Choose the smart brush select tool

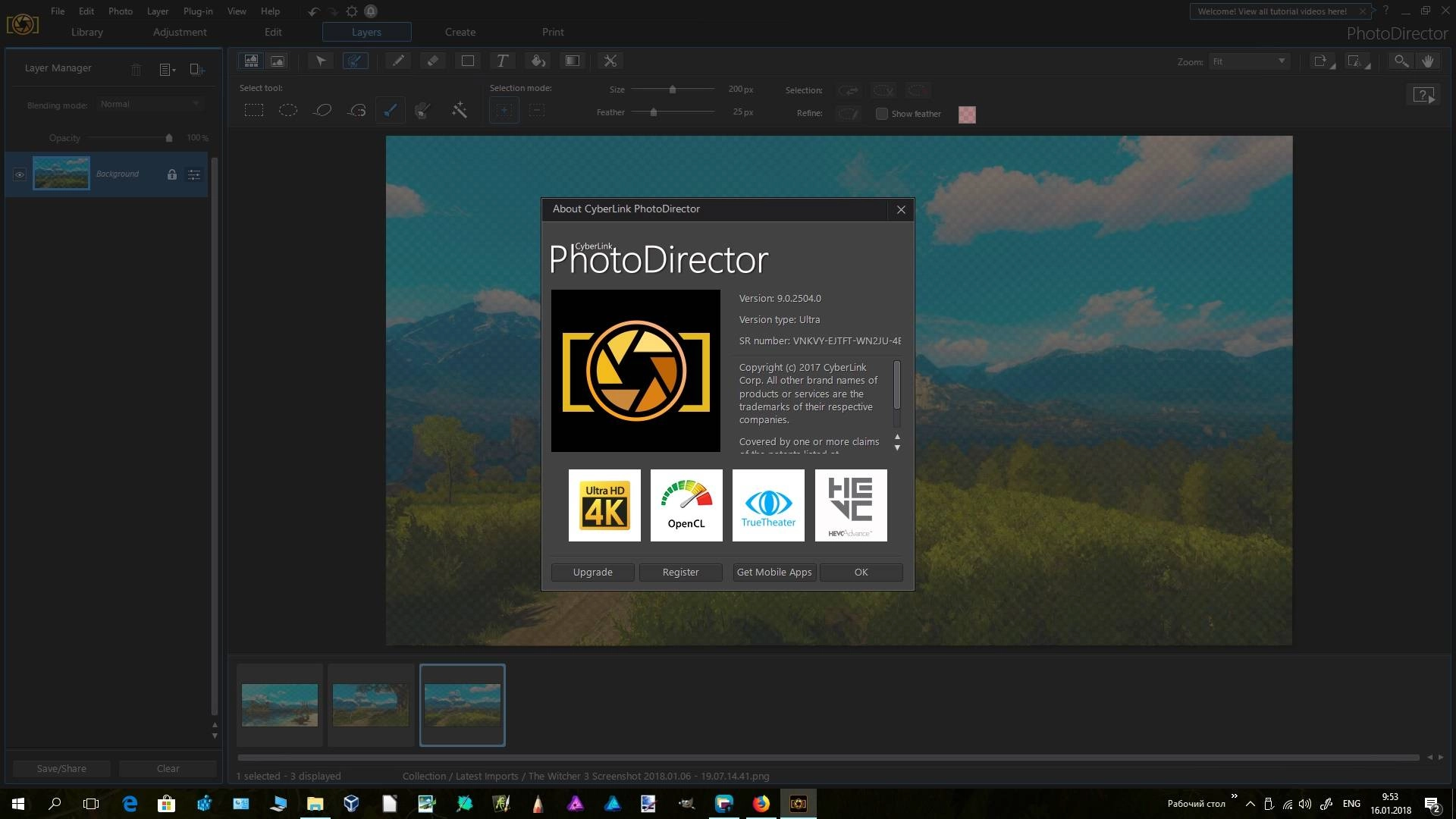tap(424, 111)
